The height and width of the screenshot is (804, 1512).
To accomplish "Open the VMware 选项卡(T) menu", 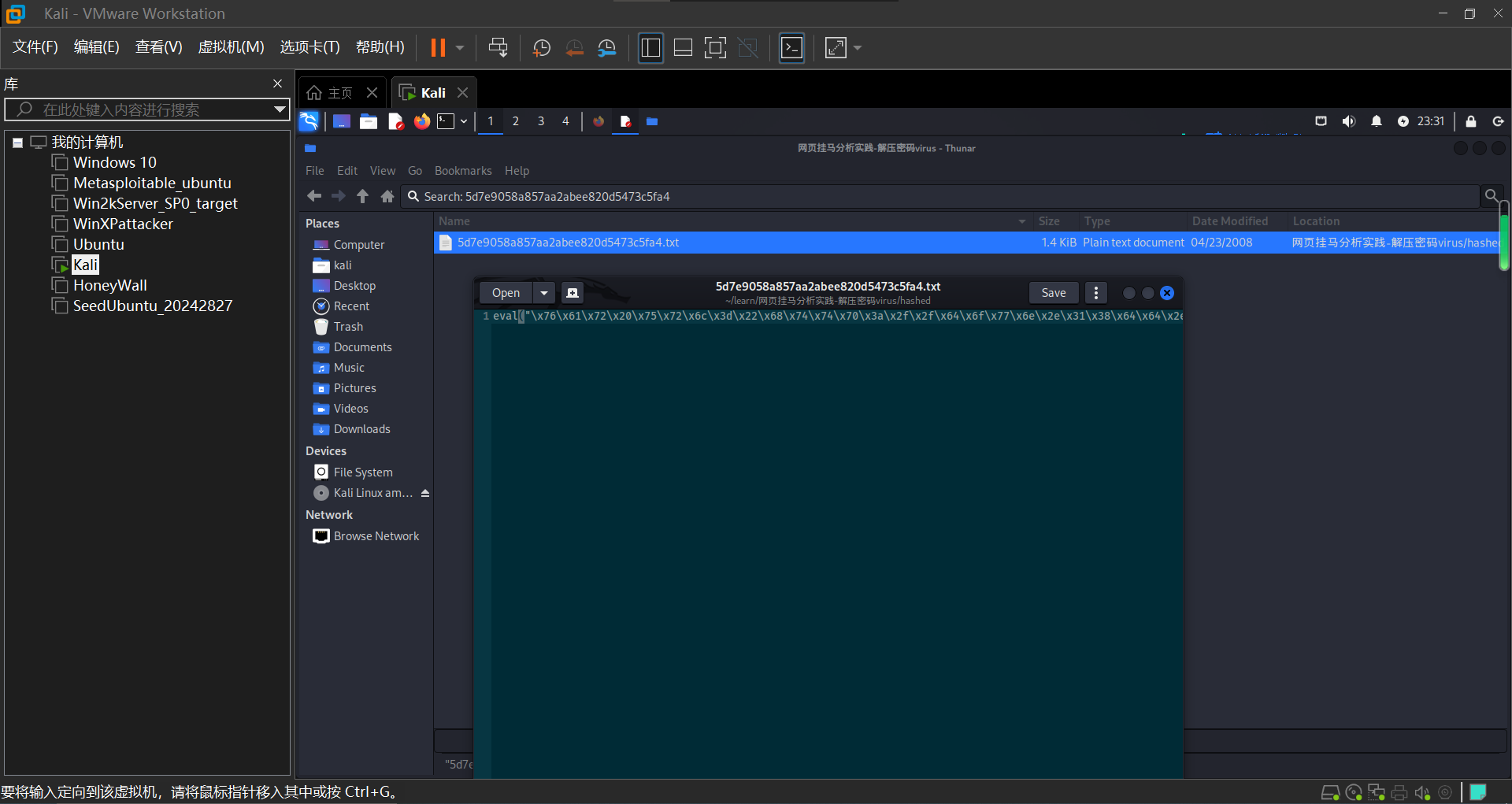I will point(310,47).
